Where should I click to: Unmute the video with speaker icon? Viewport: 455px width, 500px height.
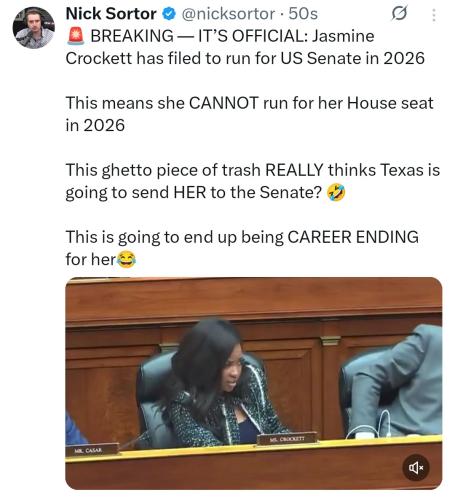point(416,468)
